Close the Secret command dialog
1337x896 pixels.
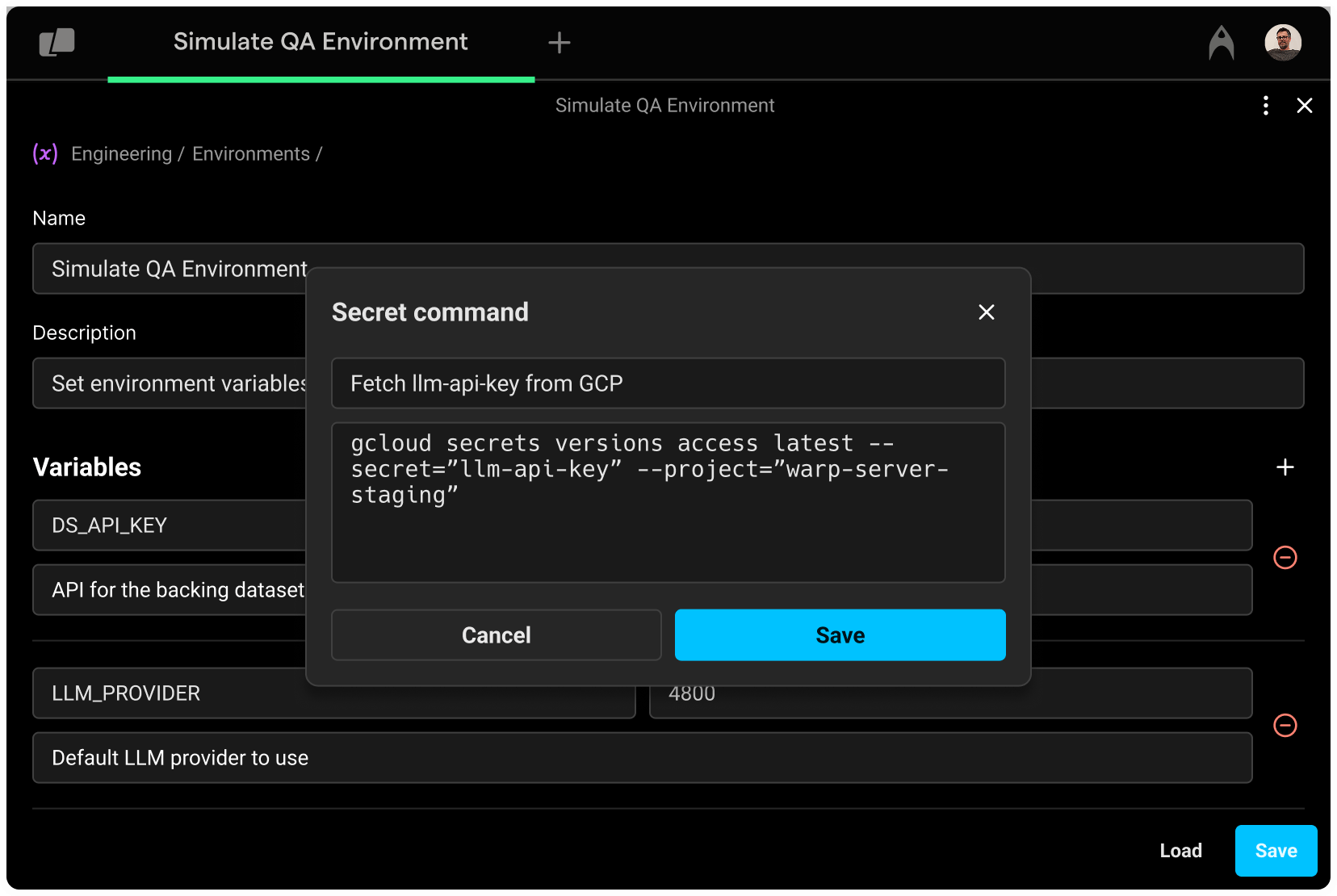coord(986,312)
